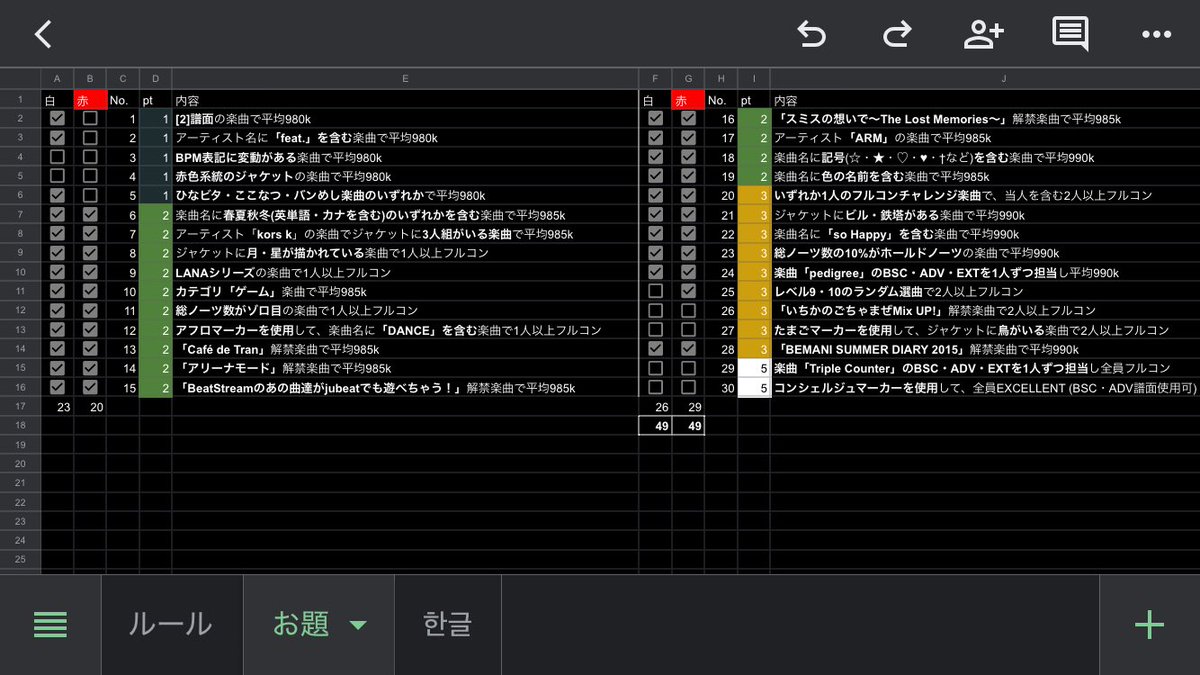Select the コンシェルジュマーカー task cell
The image size is (1200, 675).
click(985, 387)
